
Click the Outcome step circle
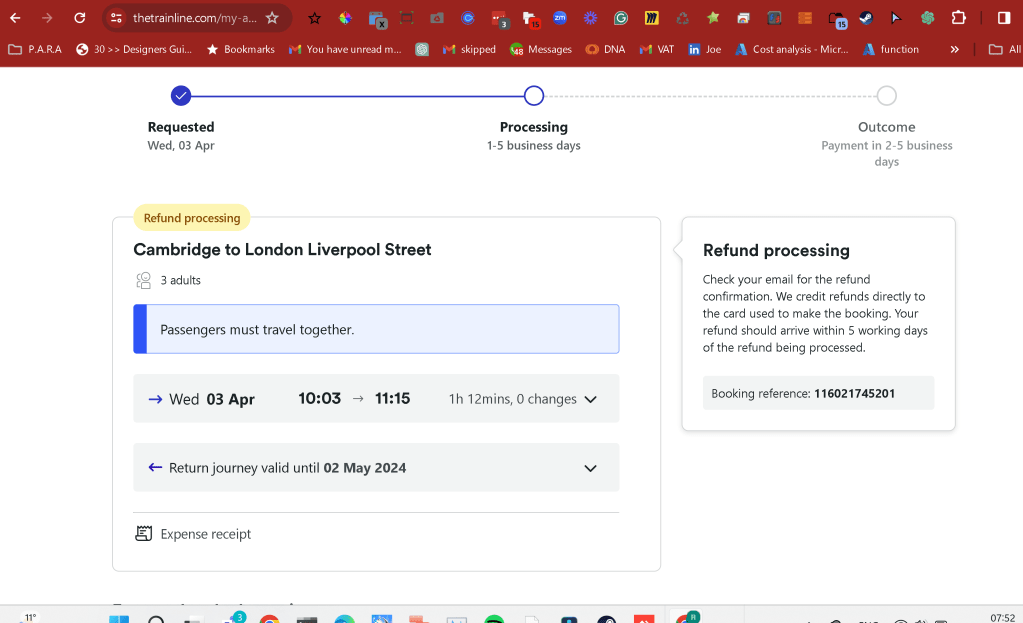click(x=886, y=96)
